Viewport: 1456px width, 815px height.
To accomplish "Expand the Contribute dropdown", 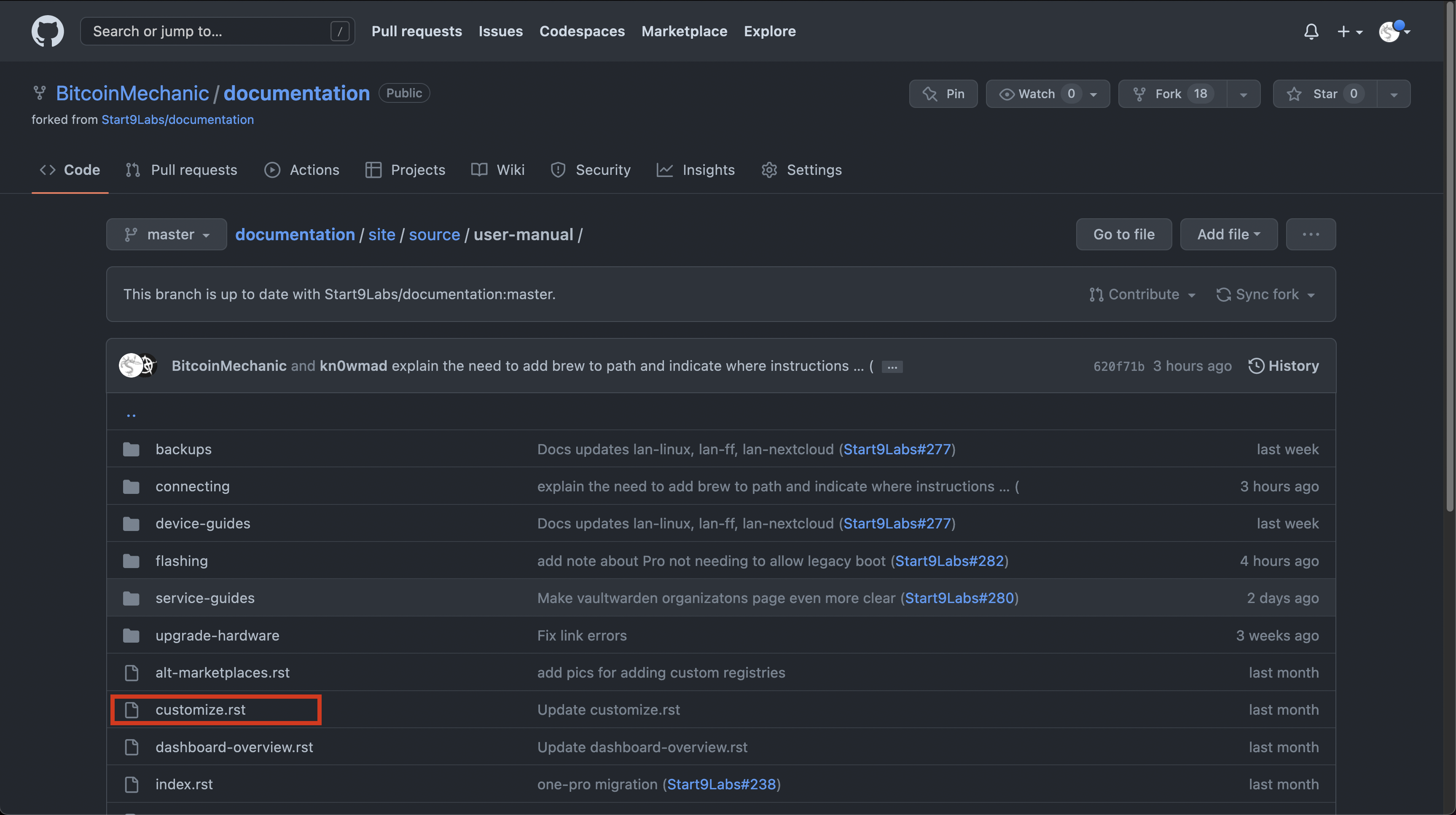I will 1142,295.
